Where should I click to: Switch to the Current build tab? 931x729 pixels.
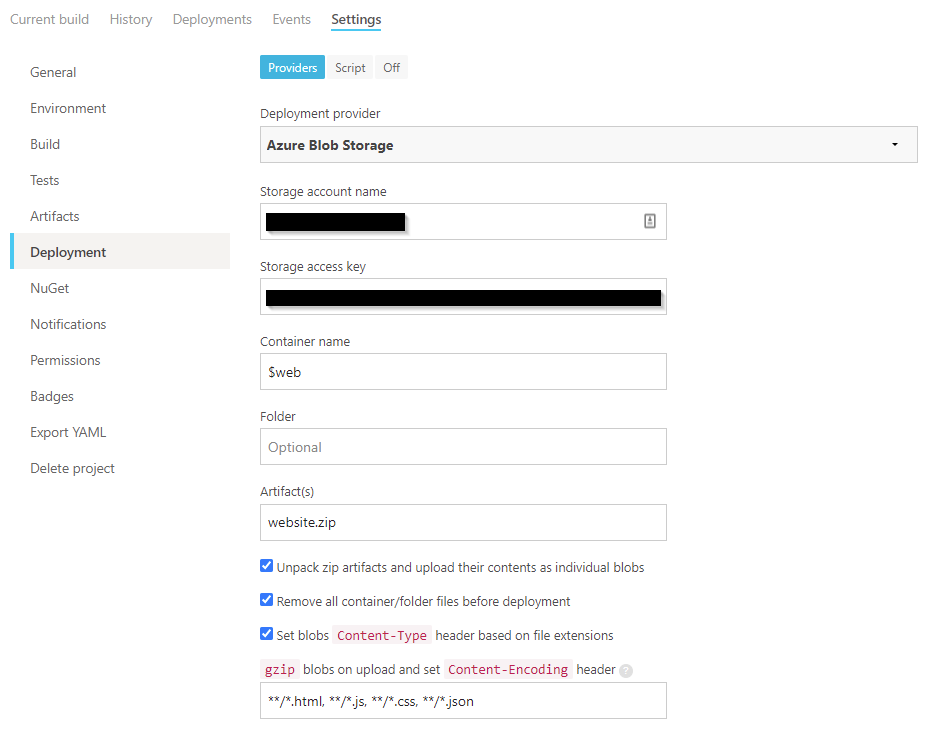(49, 19)
